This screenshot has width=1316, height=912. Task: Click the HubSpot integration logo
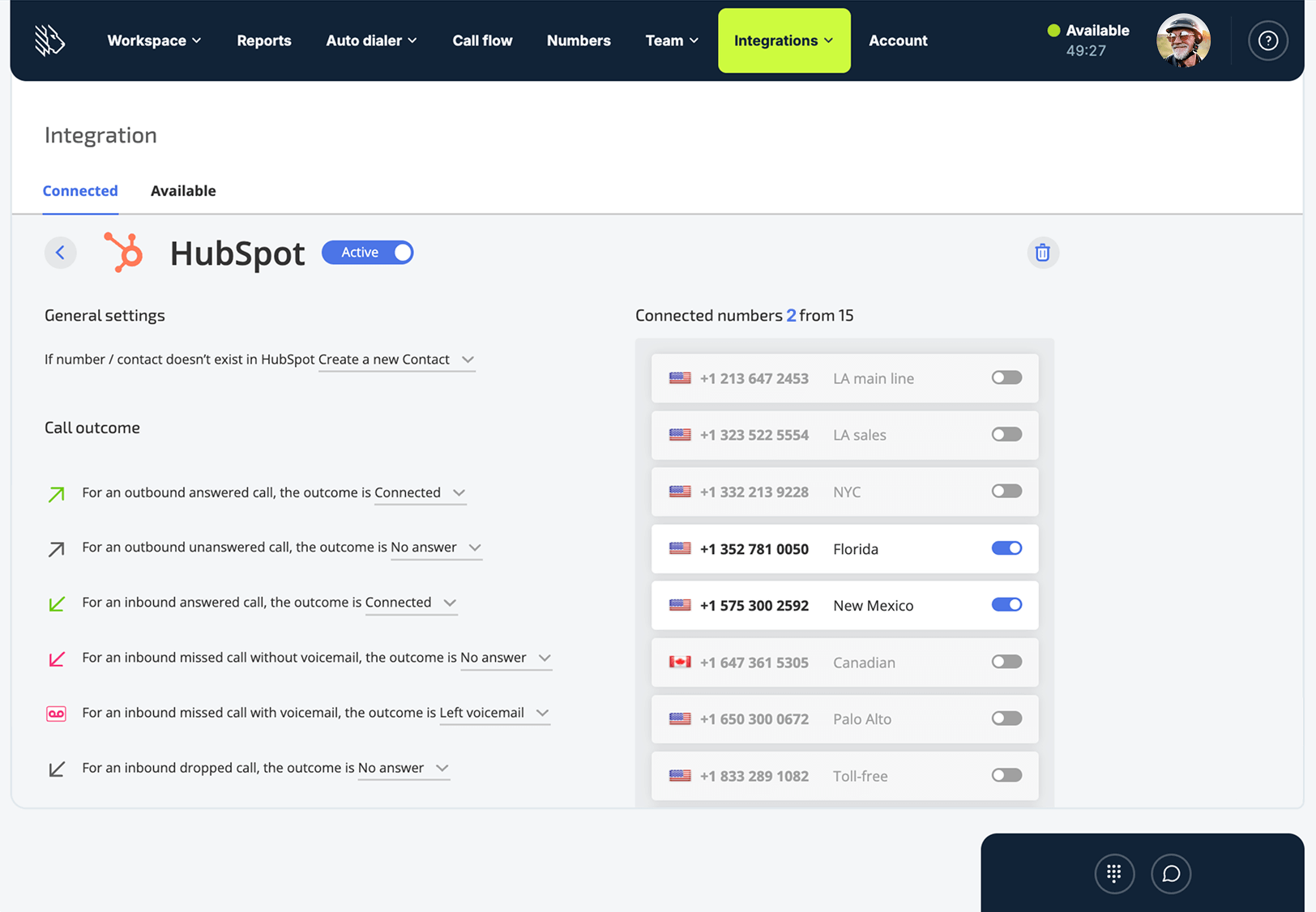[x=123, y=252]
